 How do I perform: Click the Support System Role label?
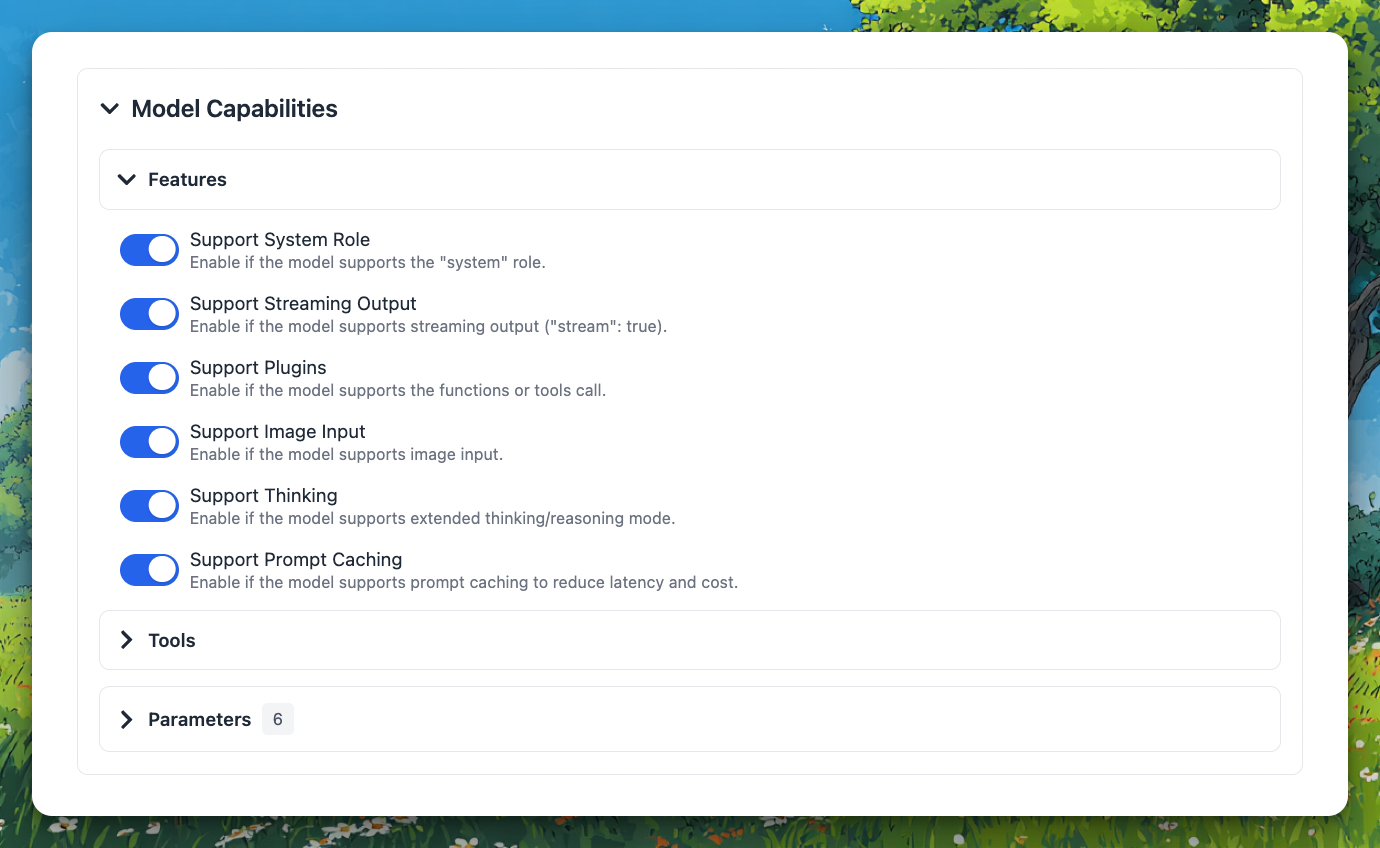click(280, 240)
